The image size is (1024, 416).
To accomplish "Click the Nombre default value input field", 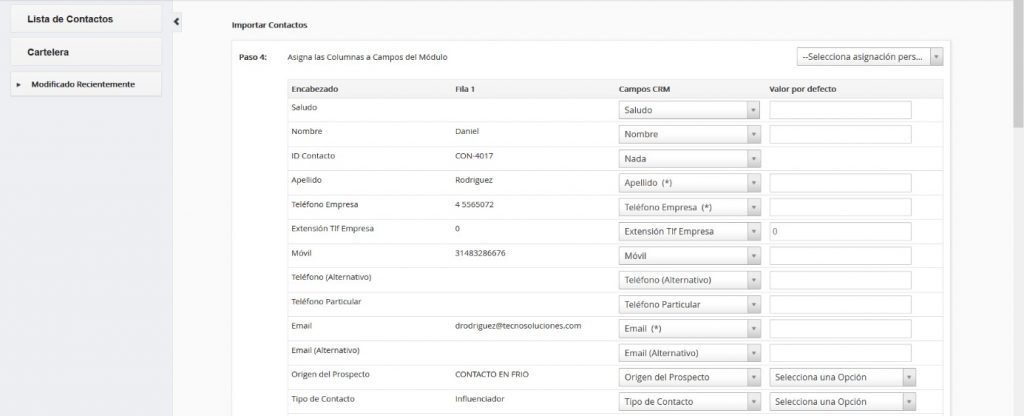I will [x=840, y=134].
